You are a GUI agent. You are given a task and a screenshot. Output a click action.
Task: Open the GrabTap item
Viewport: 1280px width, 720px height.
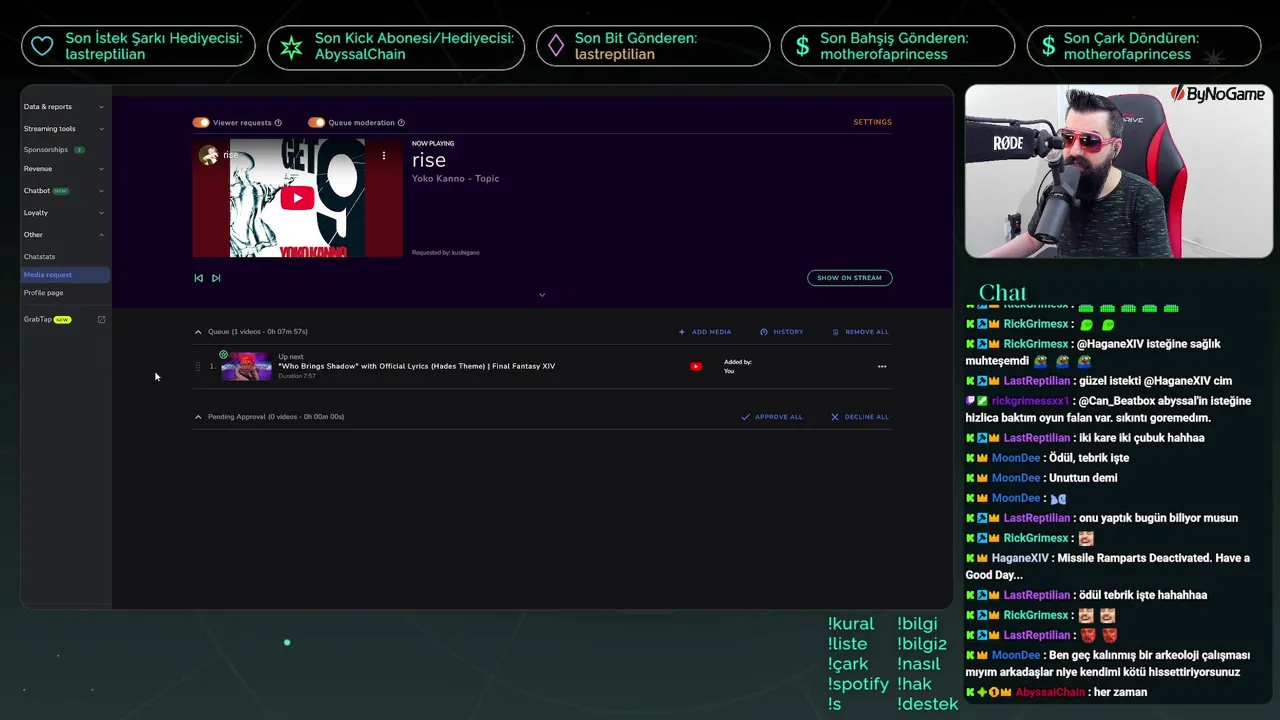[47, 320]
